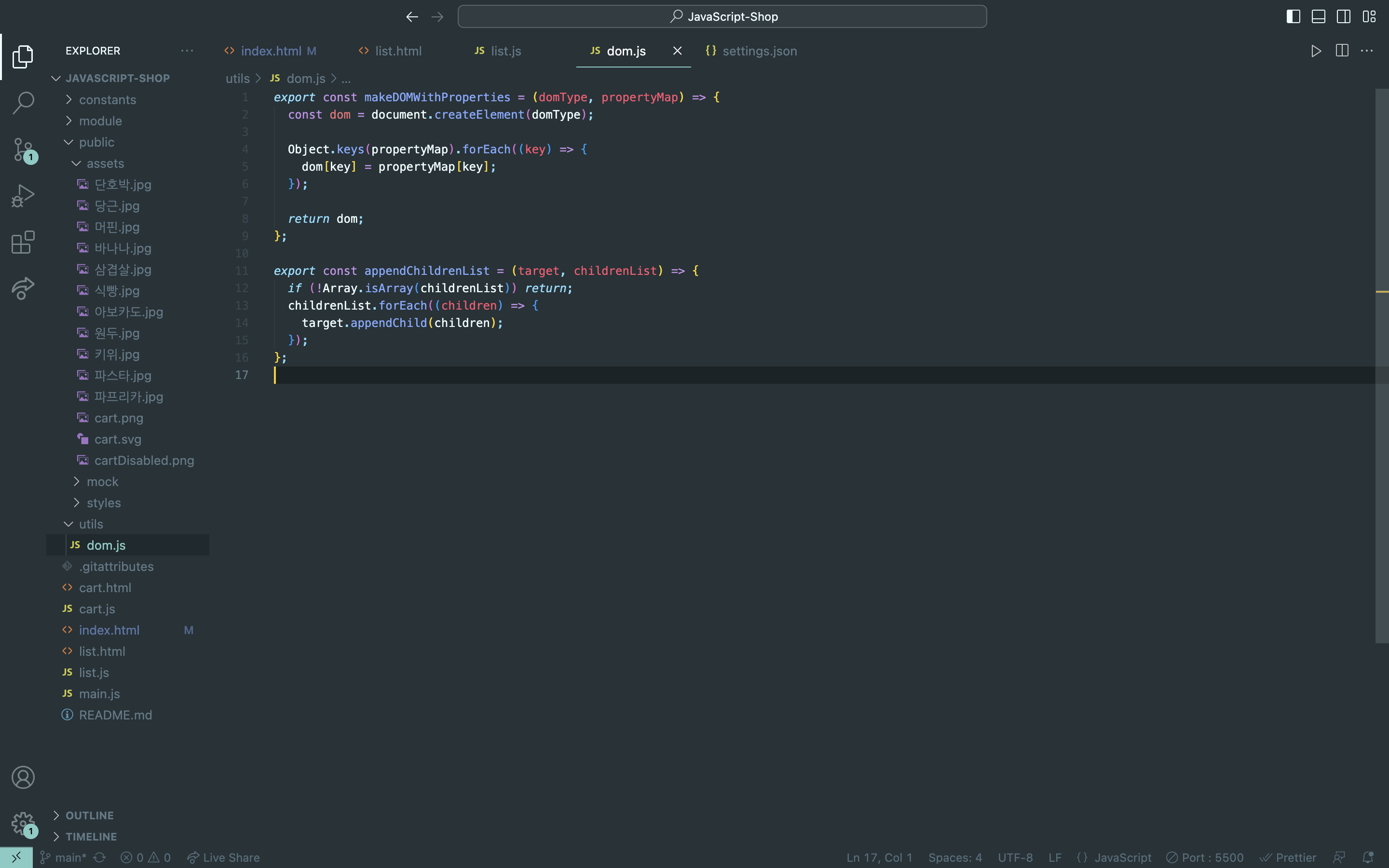
Task: Open the Run and Debug view
Action: click(23, 196)
